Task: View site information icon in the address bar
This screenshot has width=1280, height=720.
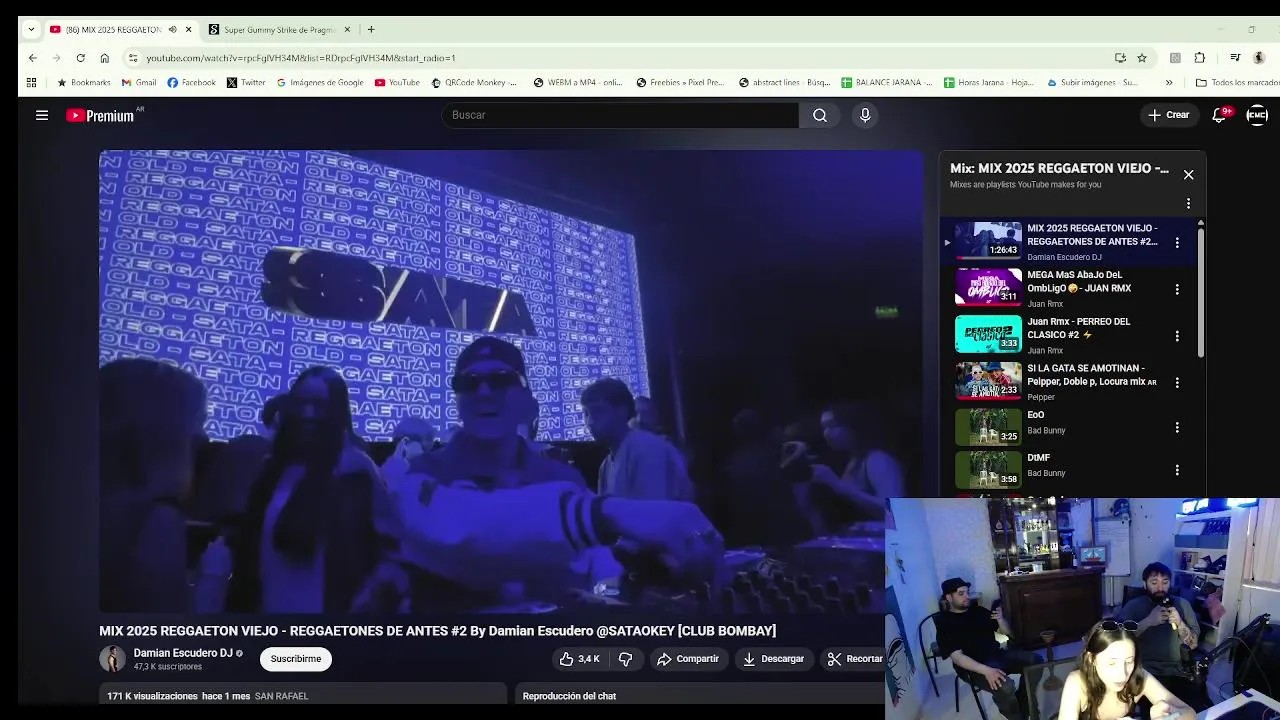Action: [x=134, y=58]
